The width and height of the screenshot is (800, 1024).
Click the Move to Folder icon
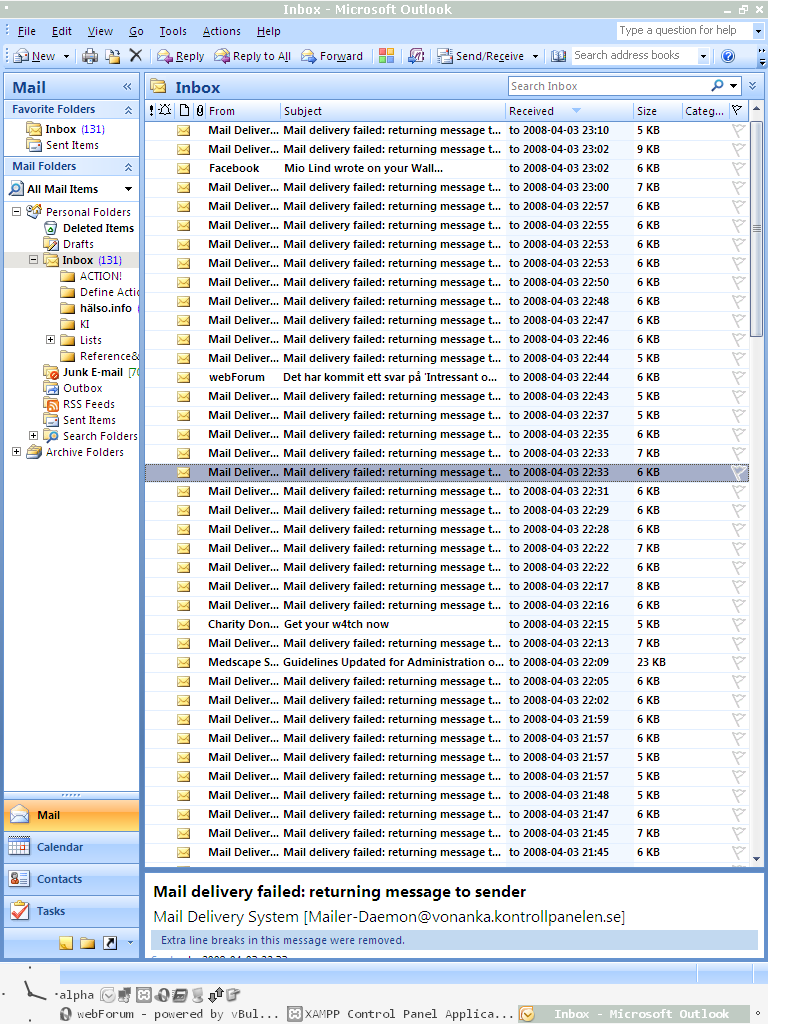pyautogui.click(x=113, y=56)
